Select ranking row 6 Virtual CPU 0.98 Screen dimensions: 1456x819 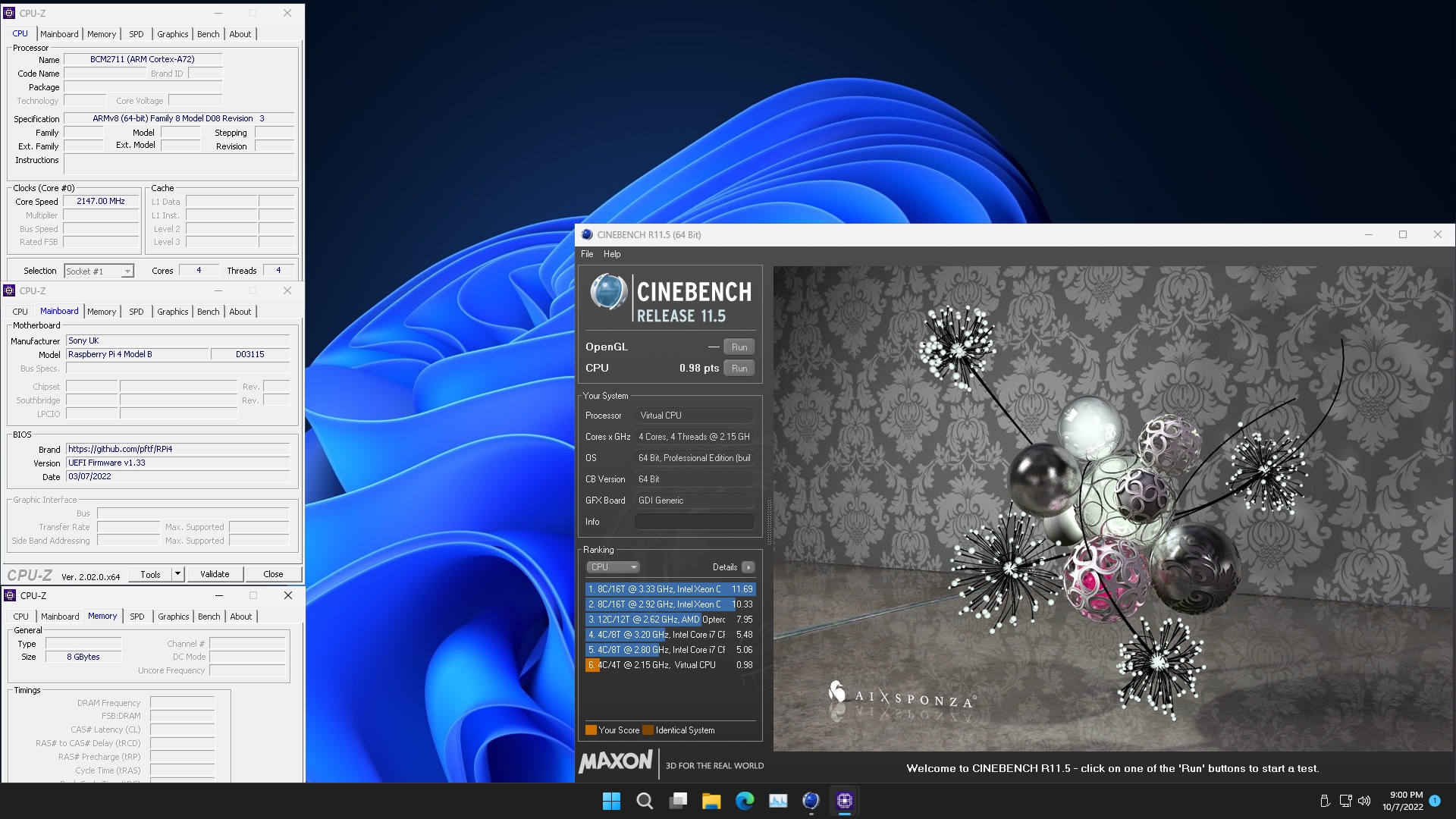670,665
